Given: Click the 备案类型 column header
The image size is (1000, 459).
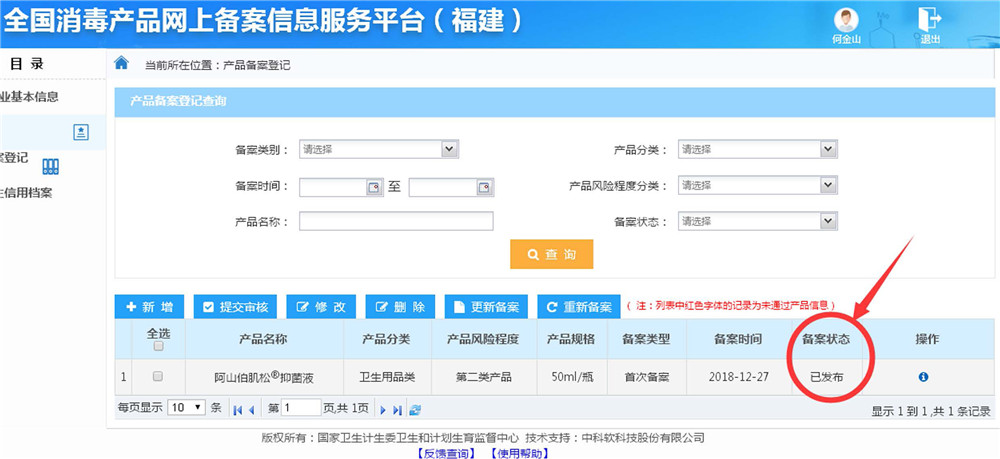Looking at the screenshot, I should [646, 339].
